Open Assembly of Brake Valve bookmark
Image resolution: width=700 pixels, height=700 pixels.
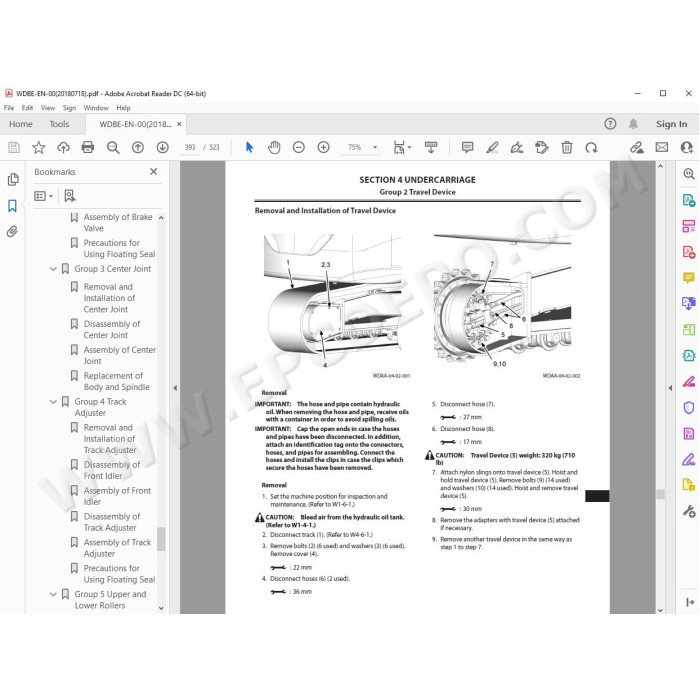click(118, 222)
